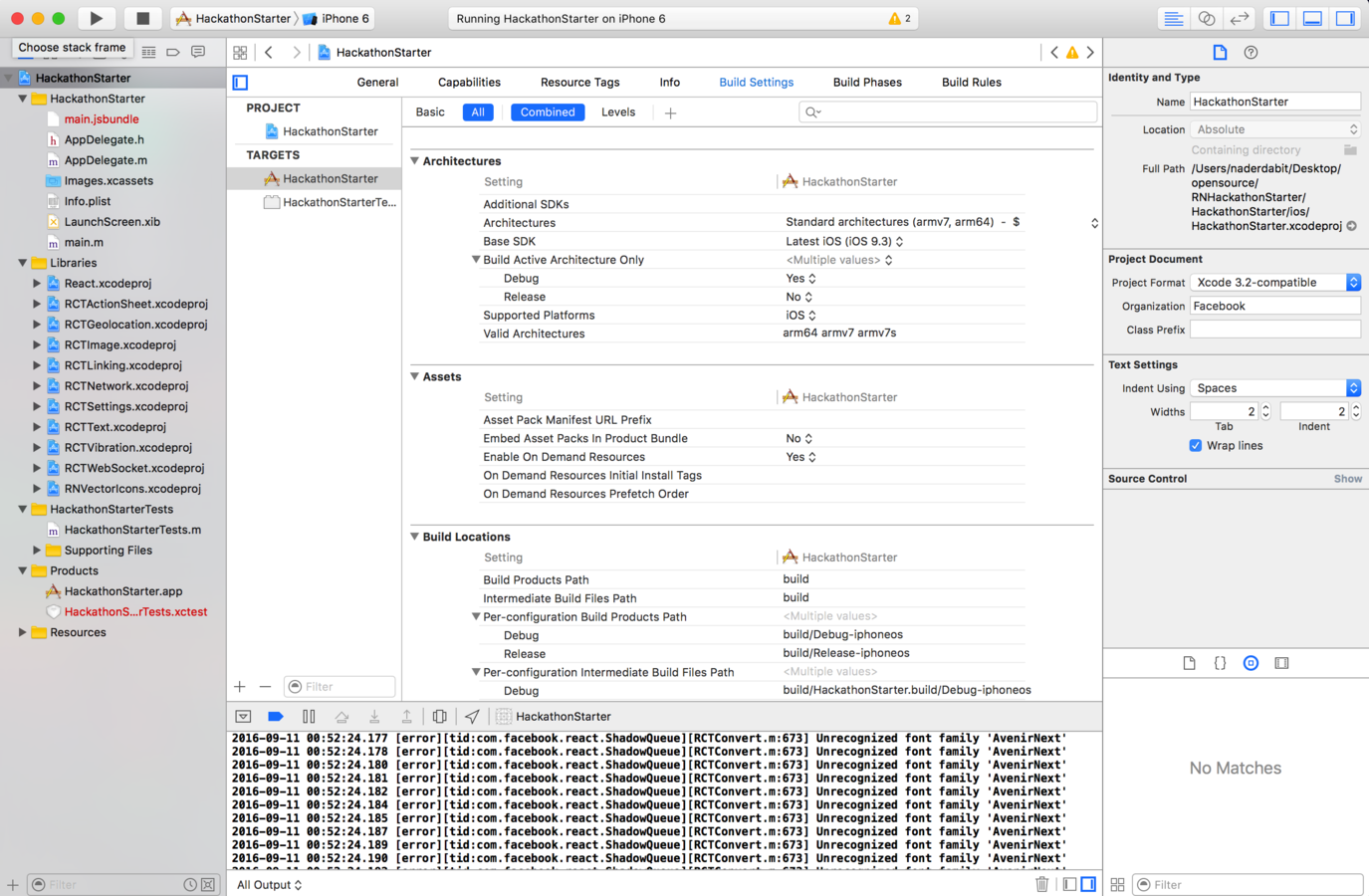Show only the console pane
This screenshot has height=896, width=1369.
click(x=1088, y=884)
